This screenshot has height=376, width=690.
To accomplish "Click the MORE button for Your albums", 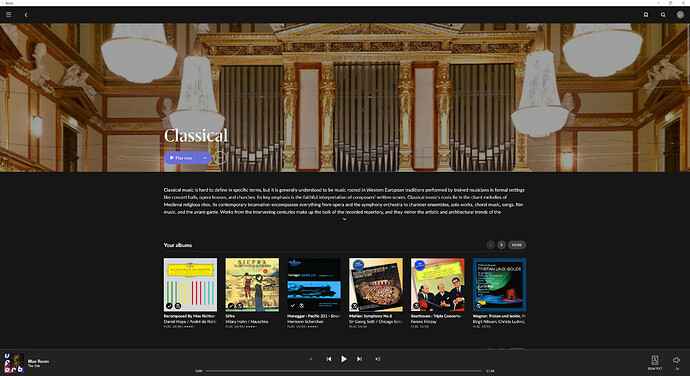I will (517, 245).
